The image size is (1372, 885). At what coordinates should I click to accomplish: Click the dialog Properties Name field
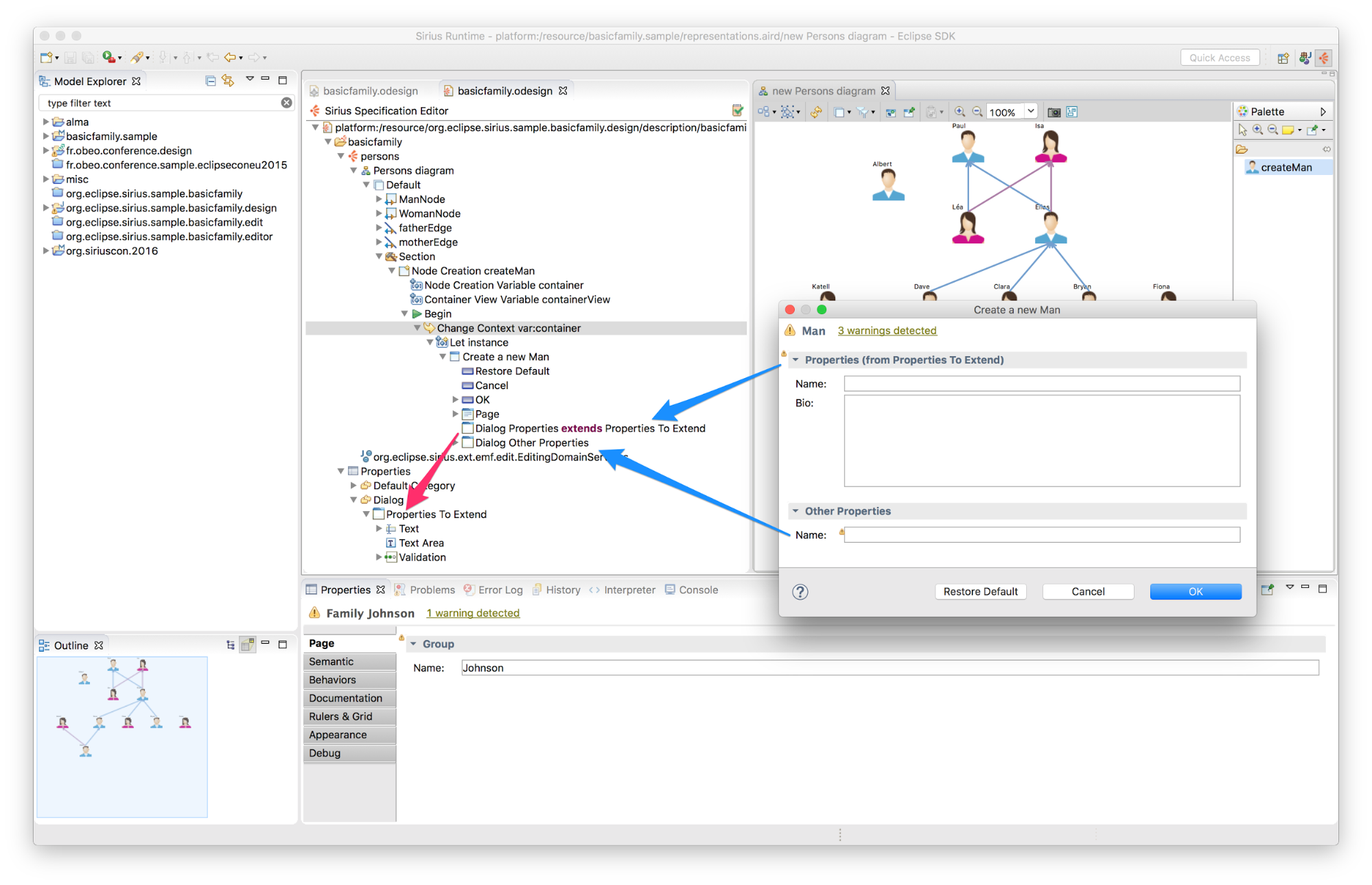pyautogui.click(x=1042, y=383)
